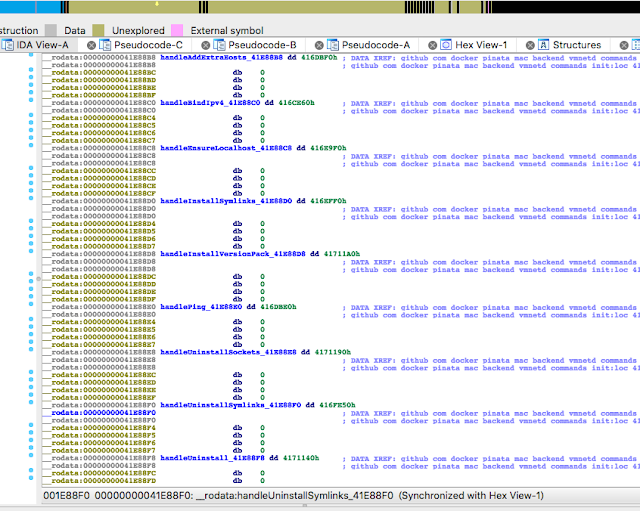Select the handleAddExtraHosts_41E88B8 label
Viewport: 640px width, 511px height.
[221, 58]
